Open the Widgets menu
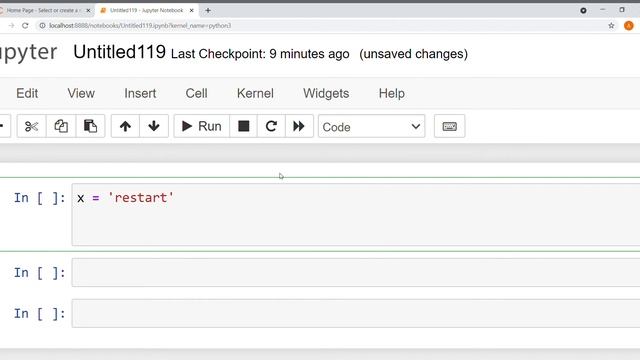Image resolution: width=640 pixels, height=360 pixels. click(x=326, y=93)
